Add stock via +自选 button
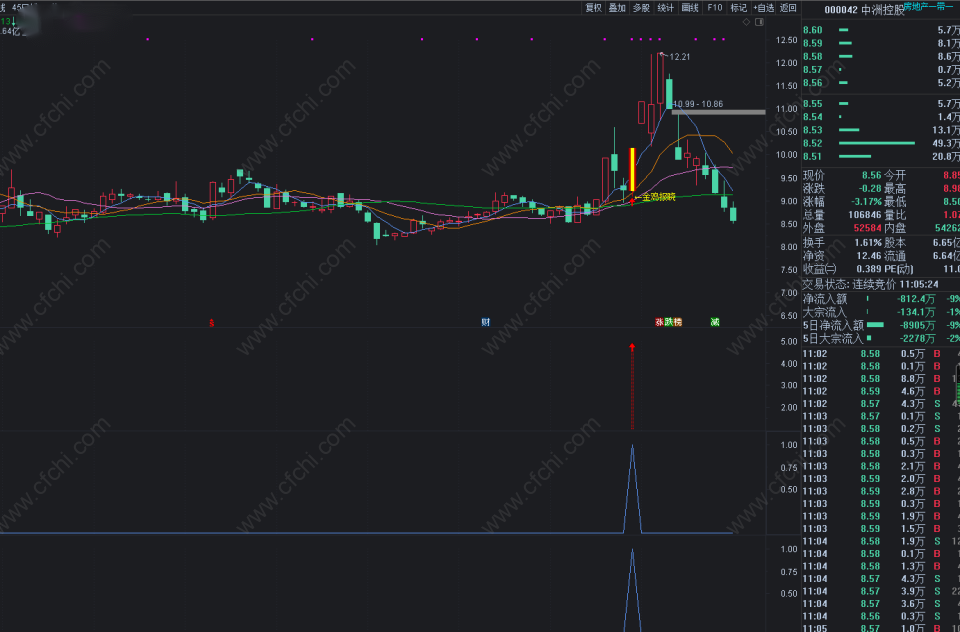The width and height of the screenshot is (960, 632). 763,8
